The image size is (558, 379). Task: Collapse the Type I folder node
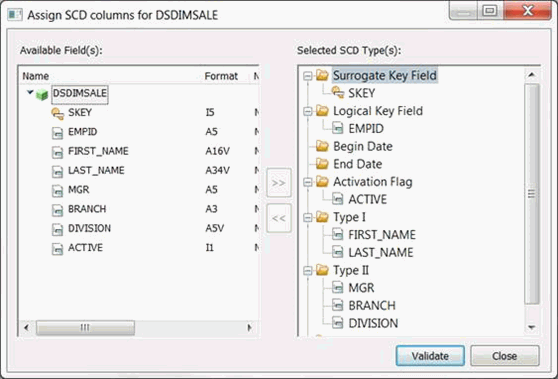tap(308, 217)
